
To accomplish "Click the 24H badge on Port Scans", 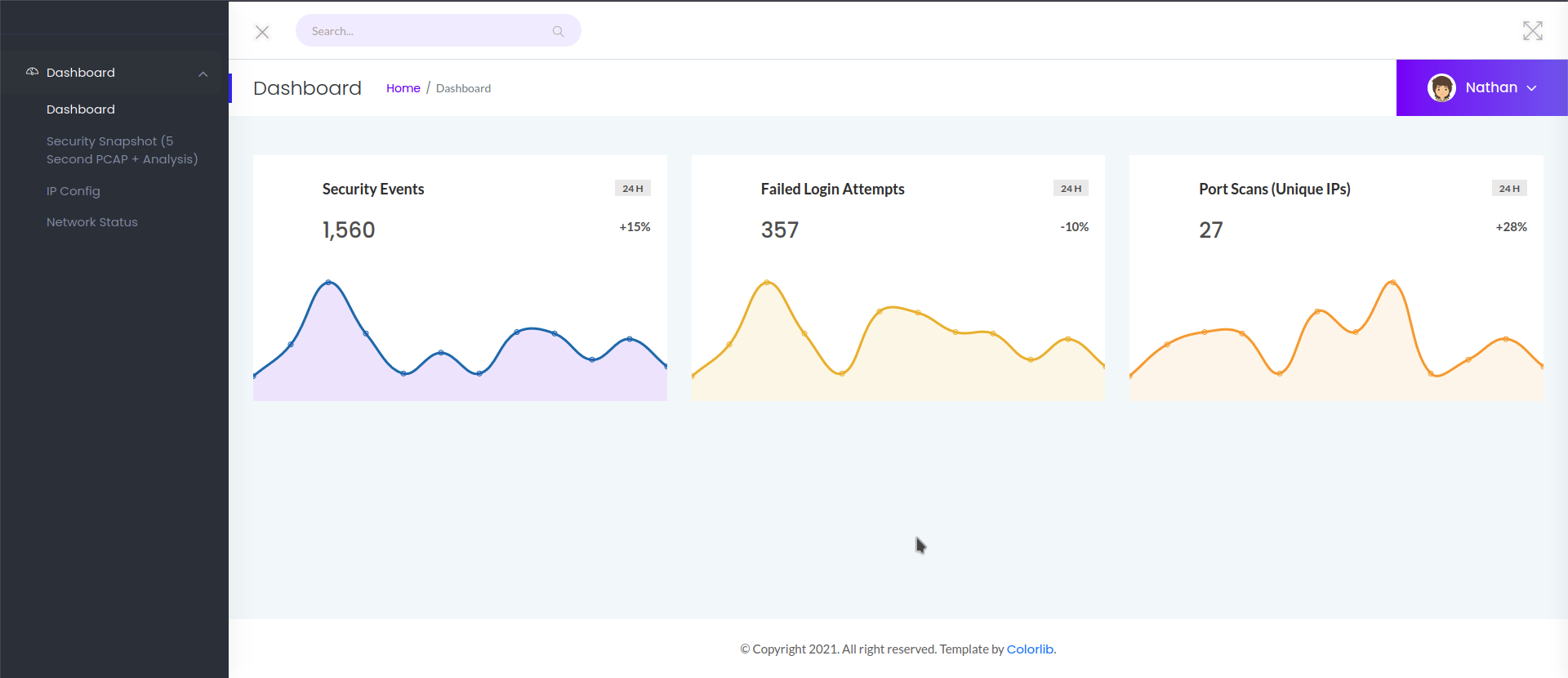I will click(x=1509, y=189).
